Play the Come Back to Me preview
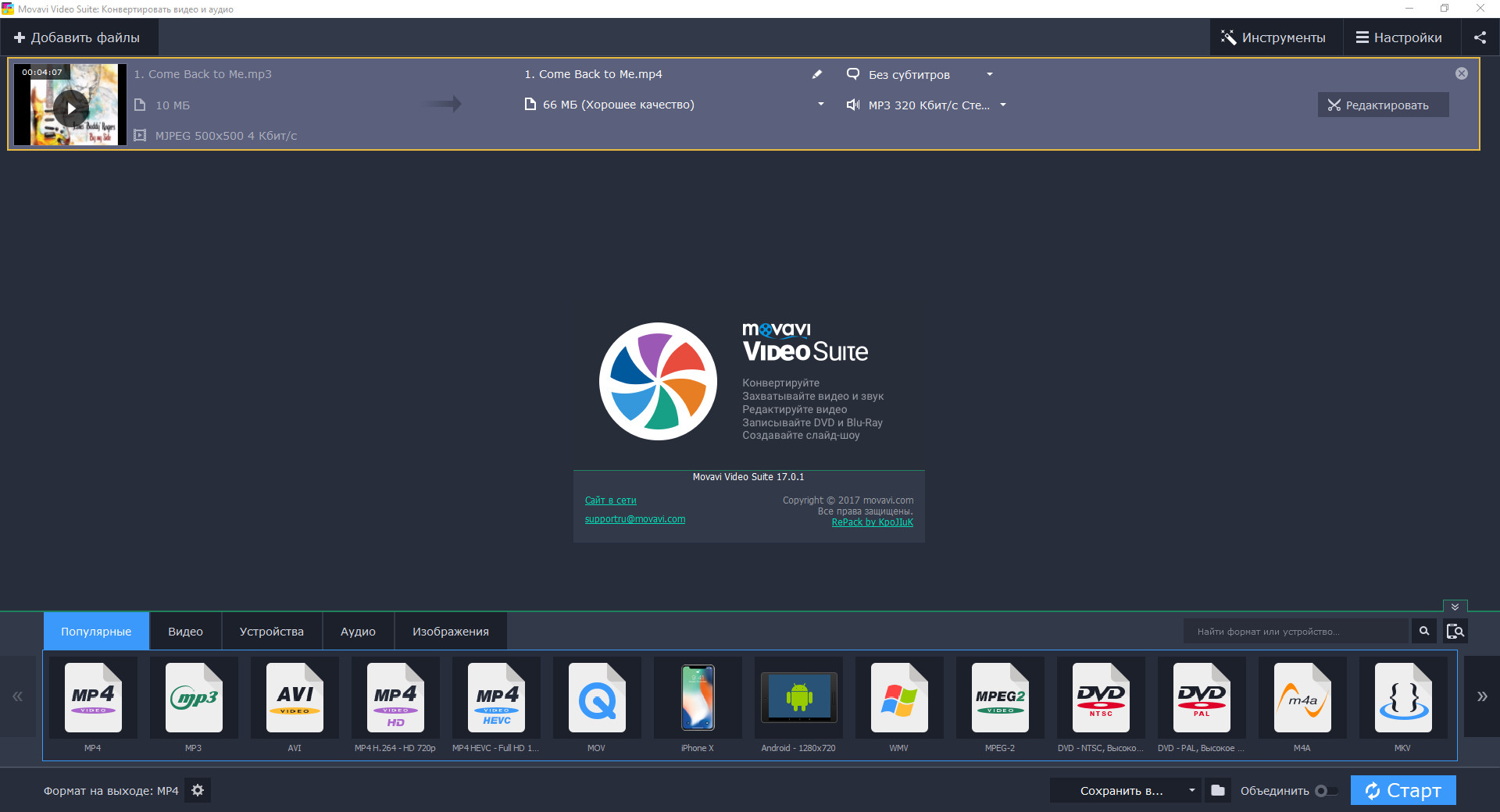Viewport: 1500px width, 812px height. (x=71, y=108)
